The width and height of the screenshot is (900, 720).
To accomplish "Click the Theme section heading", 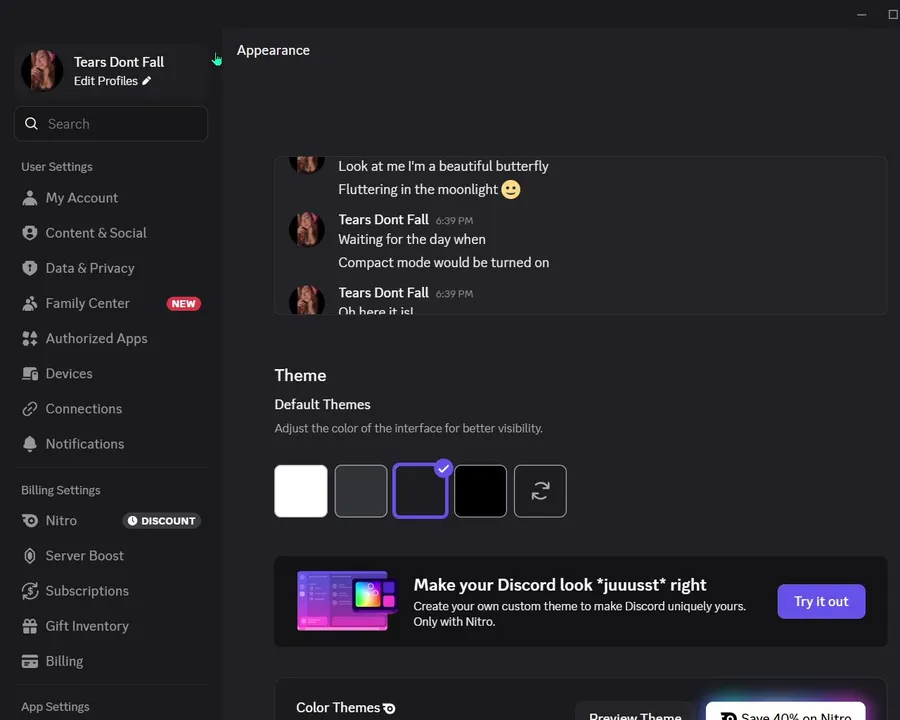I will pyautogui.click(x=300, y=375).
